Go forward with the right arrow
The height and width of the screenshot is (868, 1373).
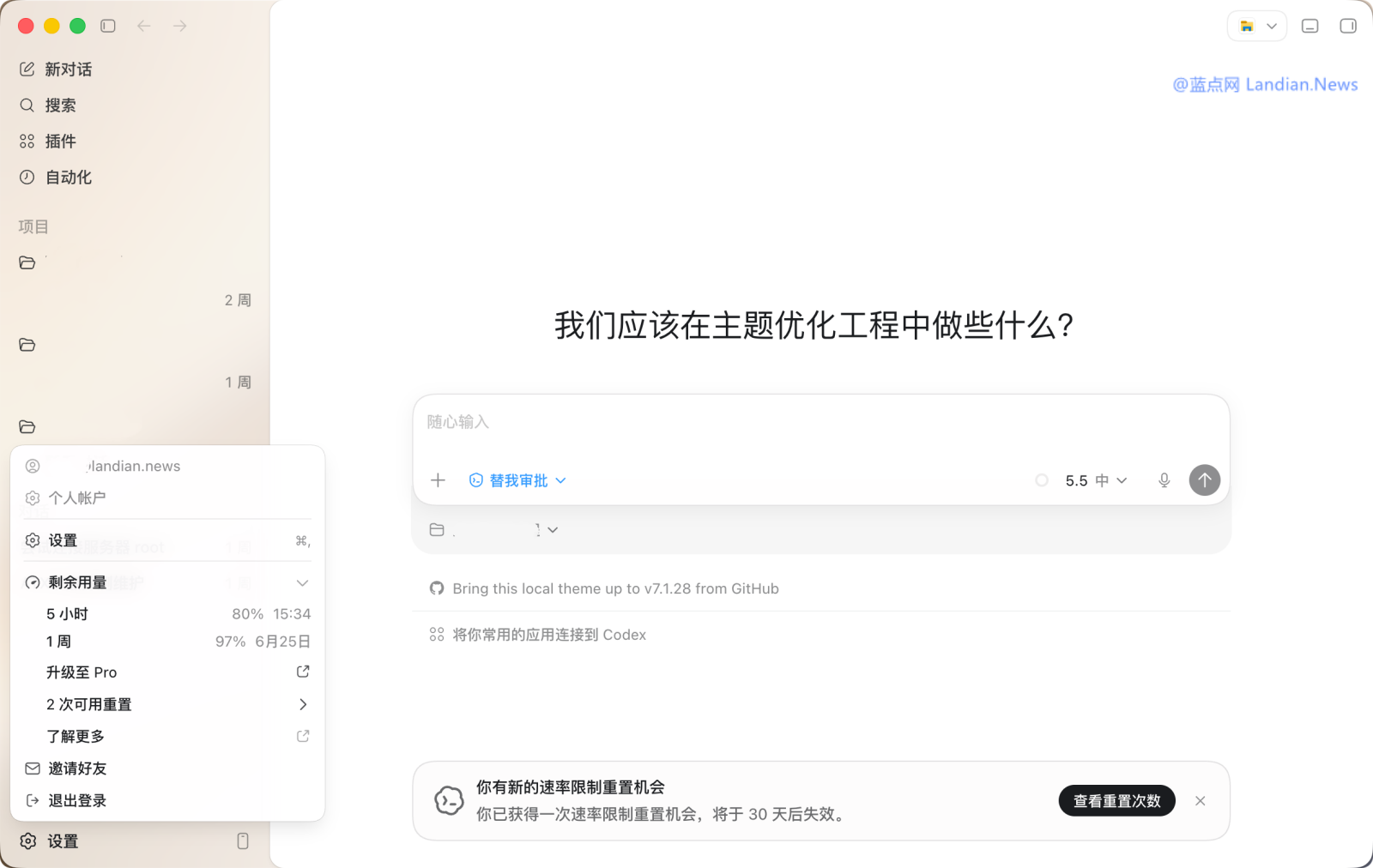coord(180,26)
